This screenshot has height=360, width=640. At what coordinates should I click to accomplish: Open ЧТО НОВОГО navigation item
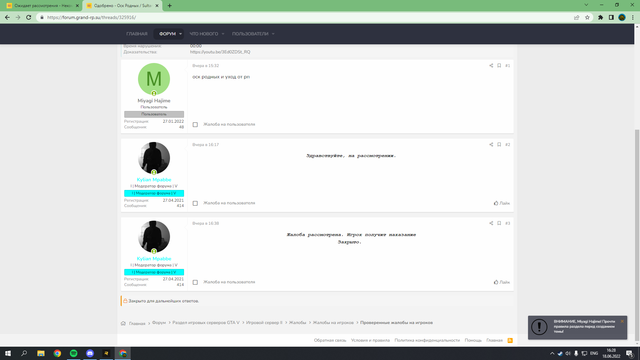pyautogui.click(x=204, y=34)
